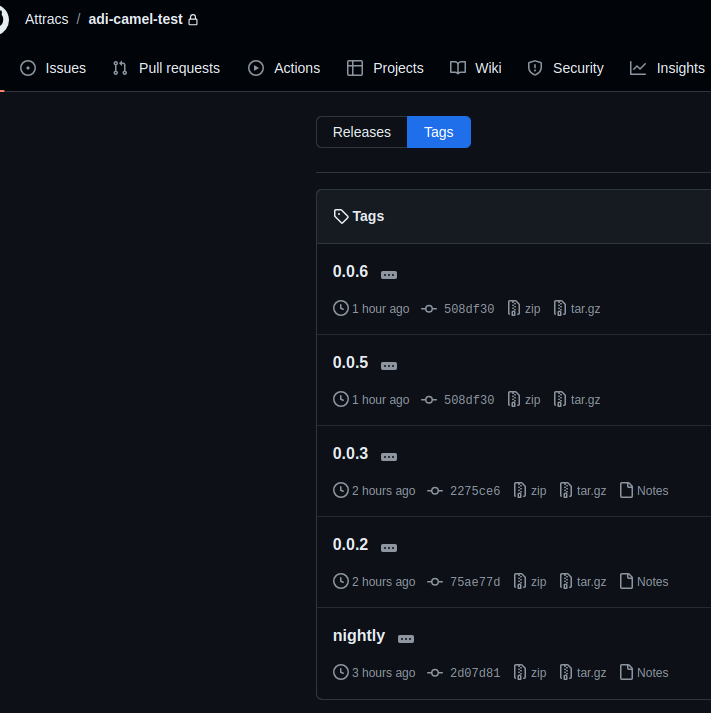Open commit 508df30 for tag 0.0.5
The width and height of the screenshot is (711, 713).
click(x=458, y=400)
